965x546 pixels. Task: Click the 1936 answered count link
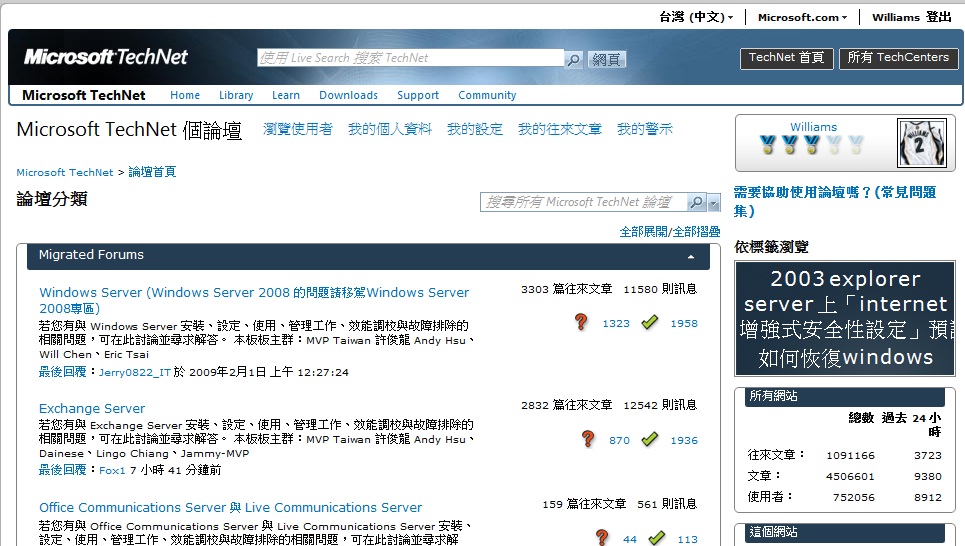tap(684, 441)
